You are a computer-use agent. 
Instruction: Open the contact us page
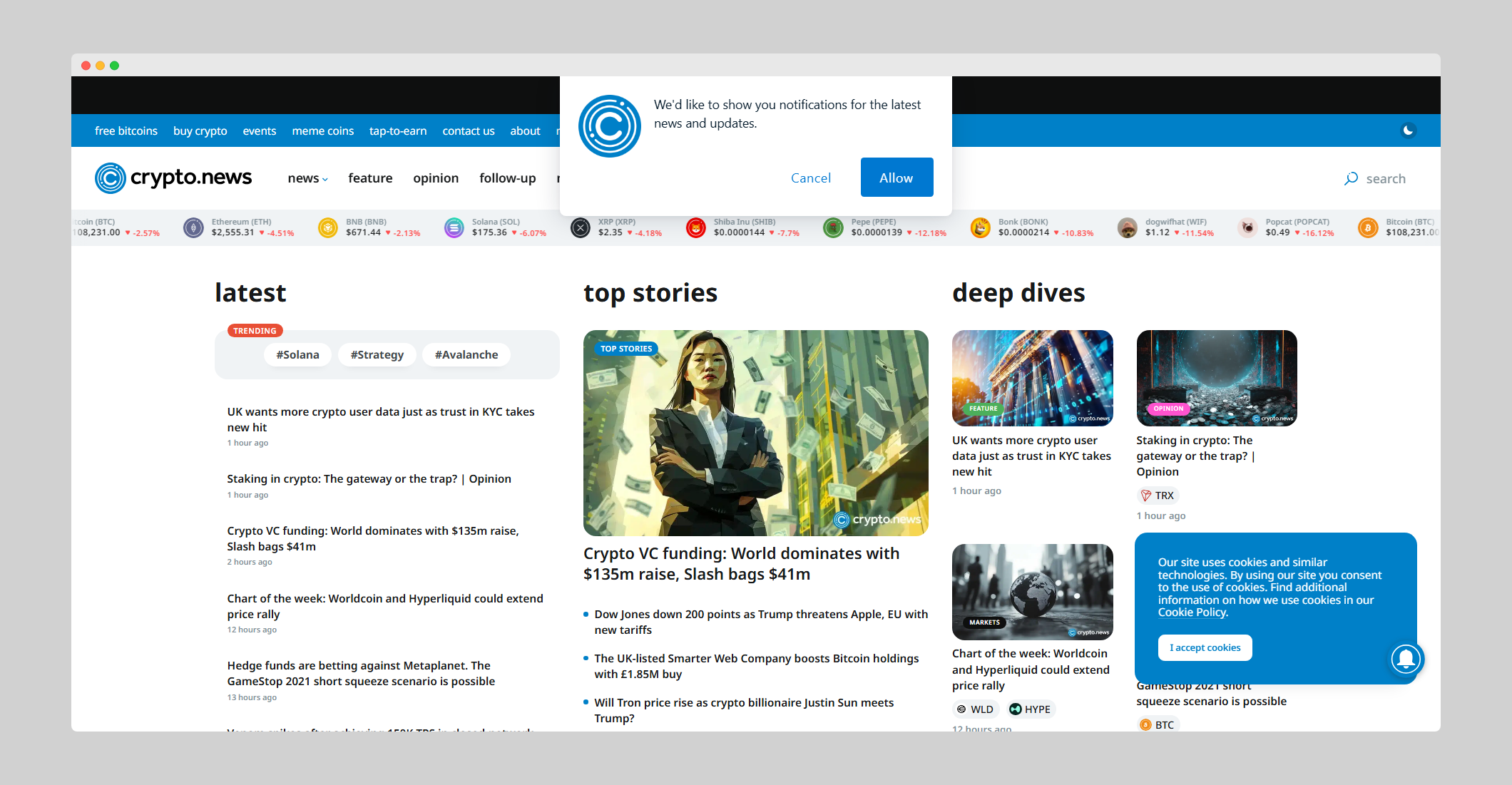[469, 131]
